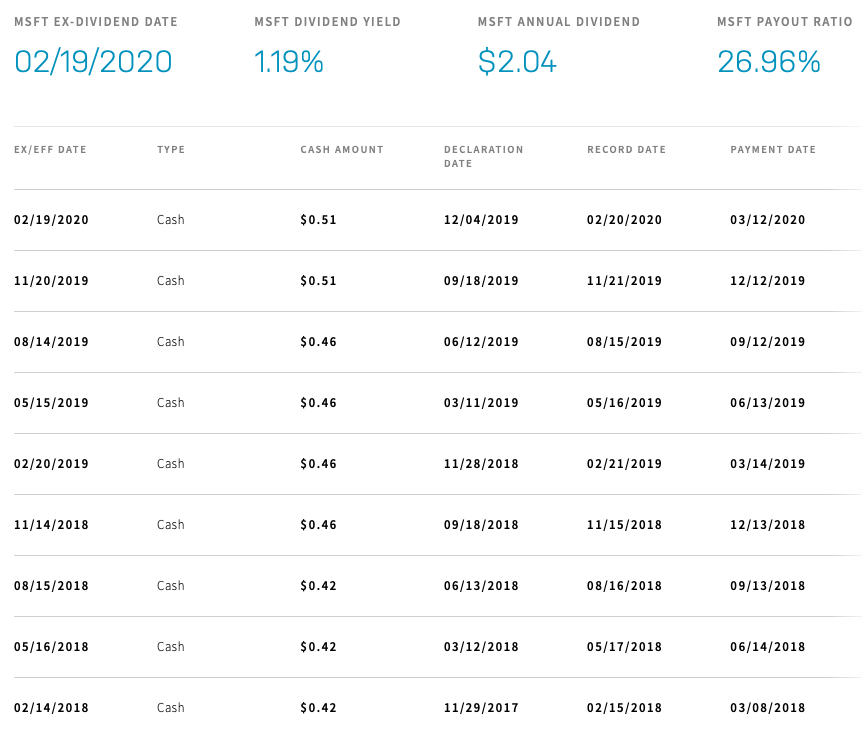Select the PAYMENT DATE column header
This screenshot has width=862, height=735.
[x=773, y=150]
